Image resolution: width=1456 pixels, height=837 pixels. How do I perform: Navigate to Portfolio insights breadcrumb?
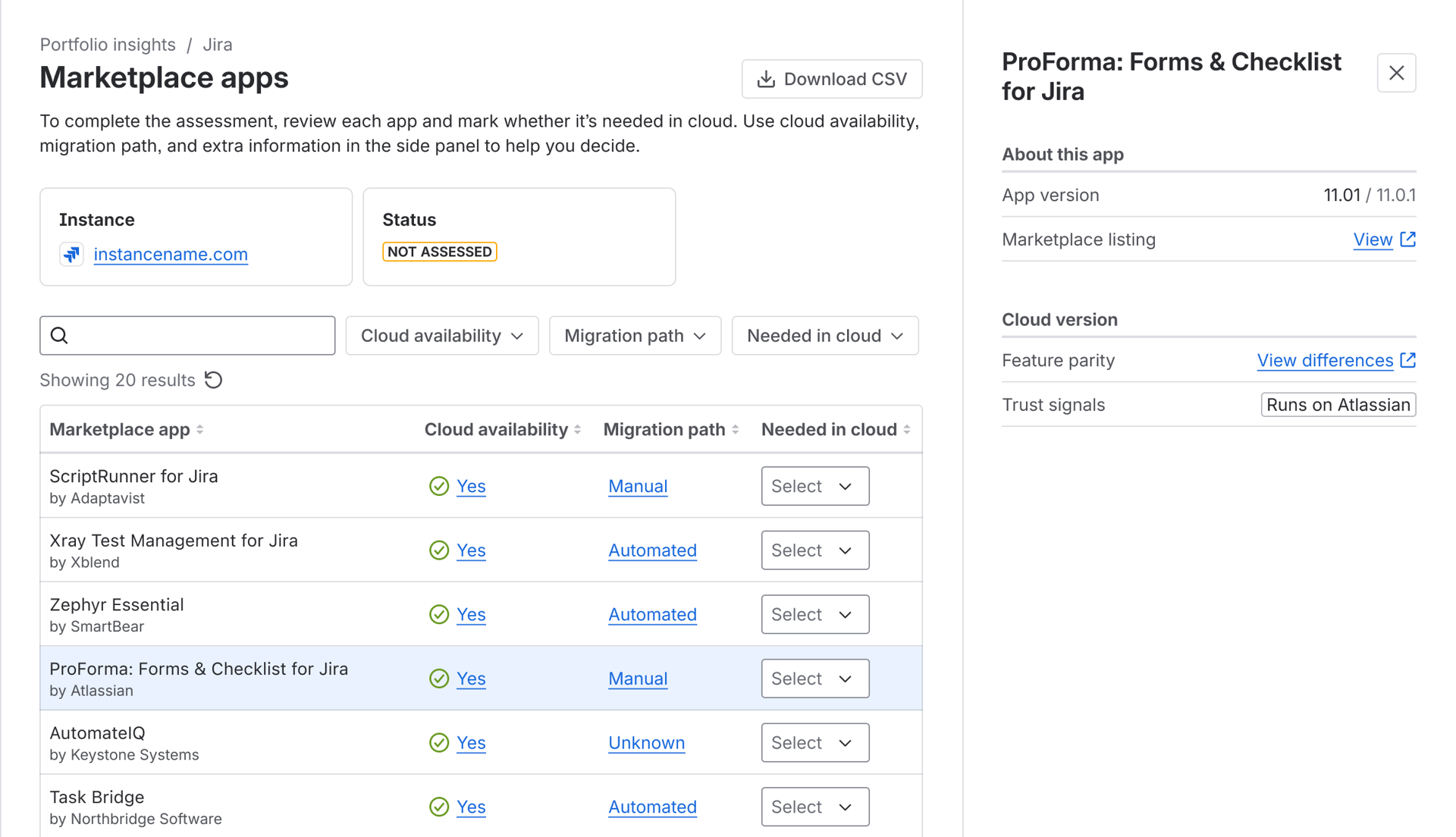pyautogui.click(x=107, y=44)
